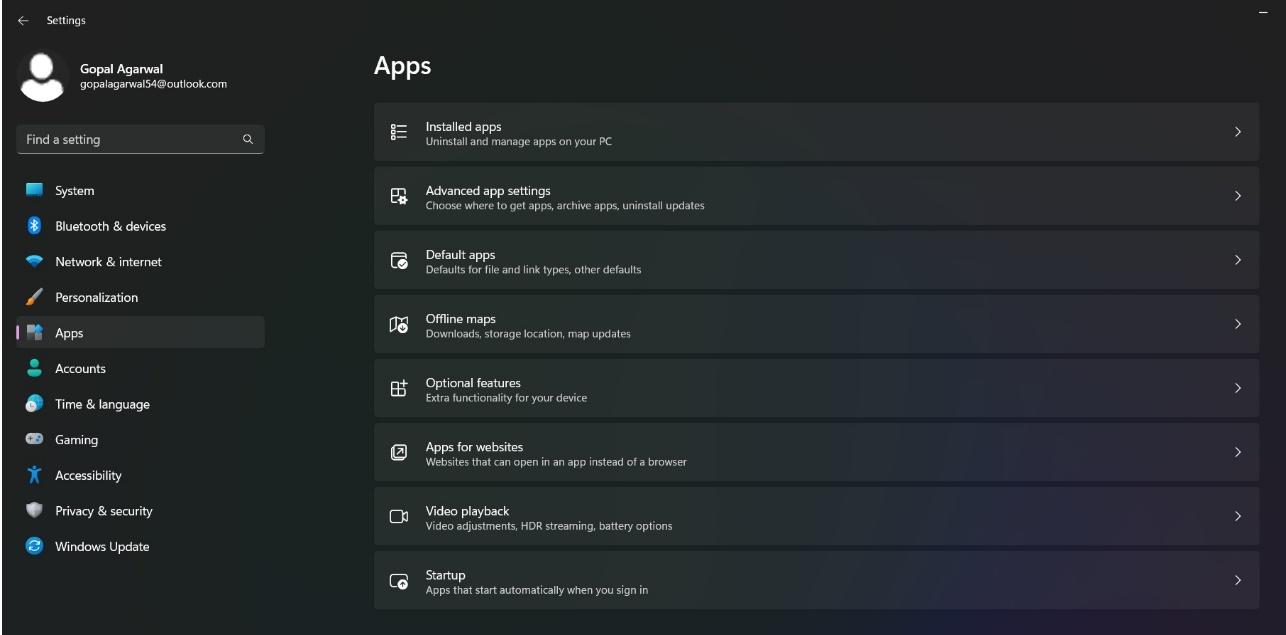Image resolution: width=1286 pixels, height=635 pixels.
Task: Click the Find a setting field
Action: click(130, 140)
